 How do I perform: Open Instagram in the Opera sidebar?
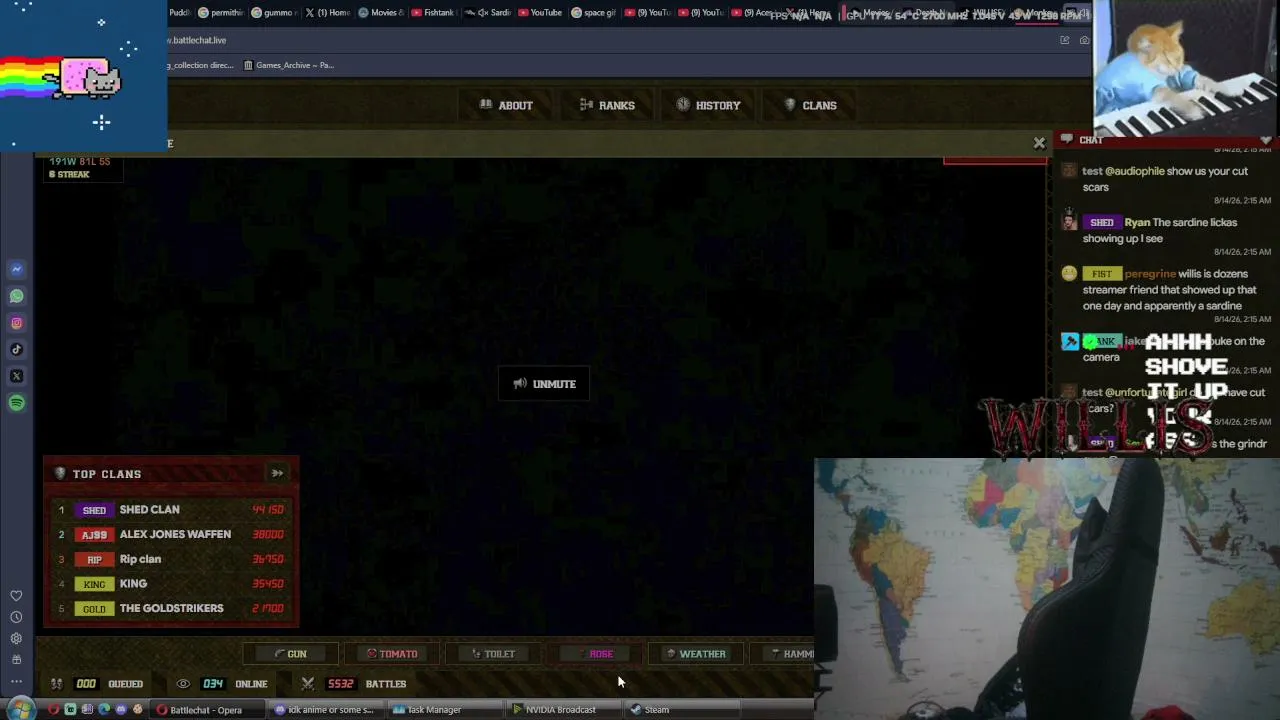[x=16, y=323]
